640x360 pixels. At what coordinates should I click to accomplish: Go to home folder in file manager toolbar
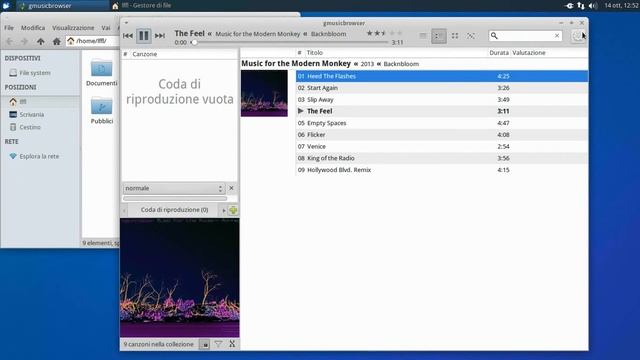point(57,41)
